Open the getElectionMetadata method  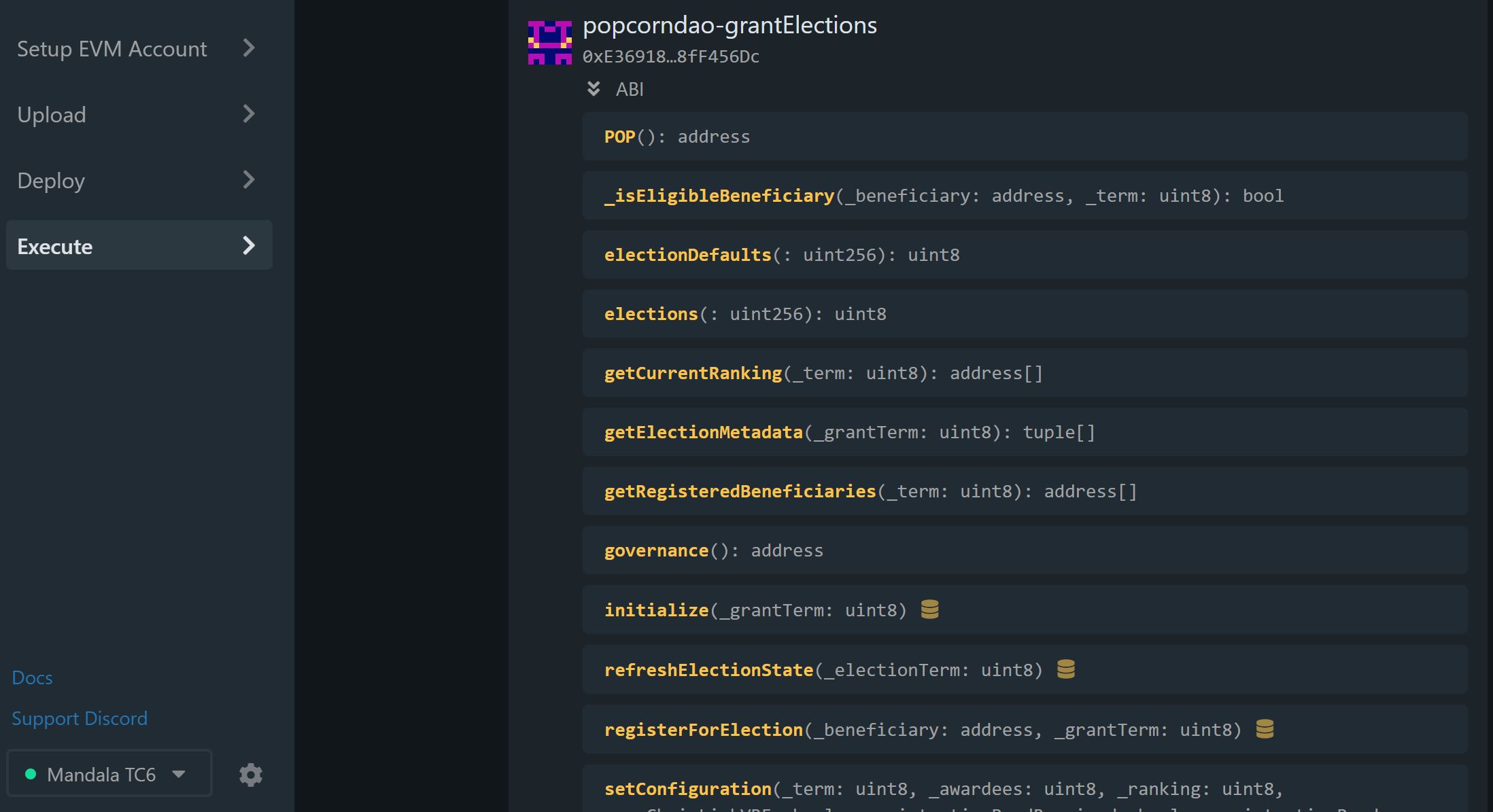(1025, 432)
